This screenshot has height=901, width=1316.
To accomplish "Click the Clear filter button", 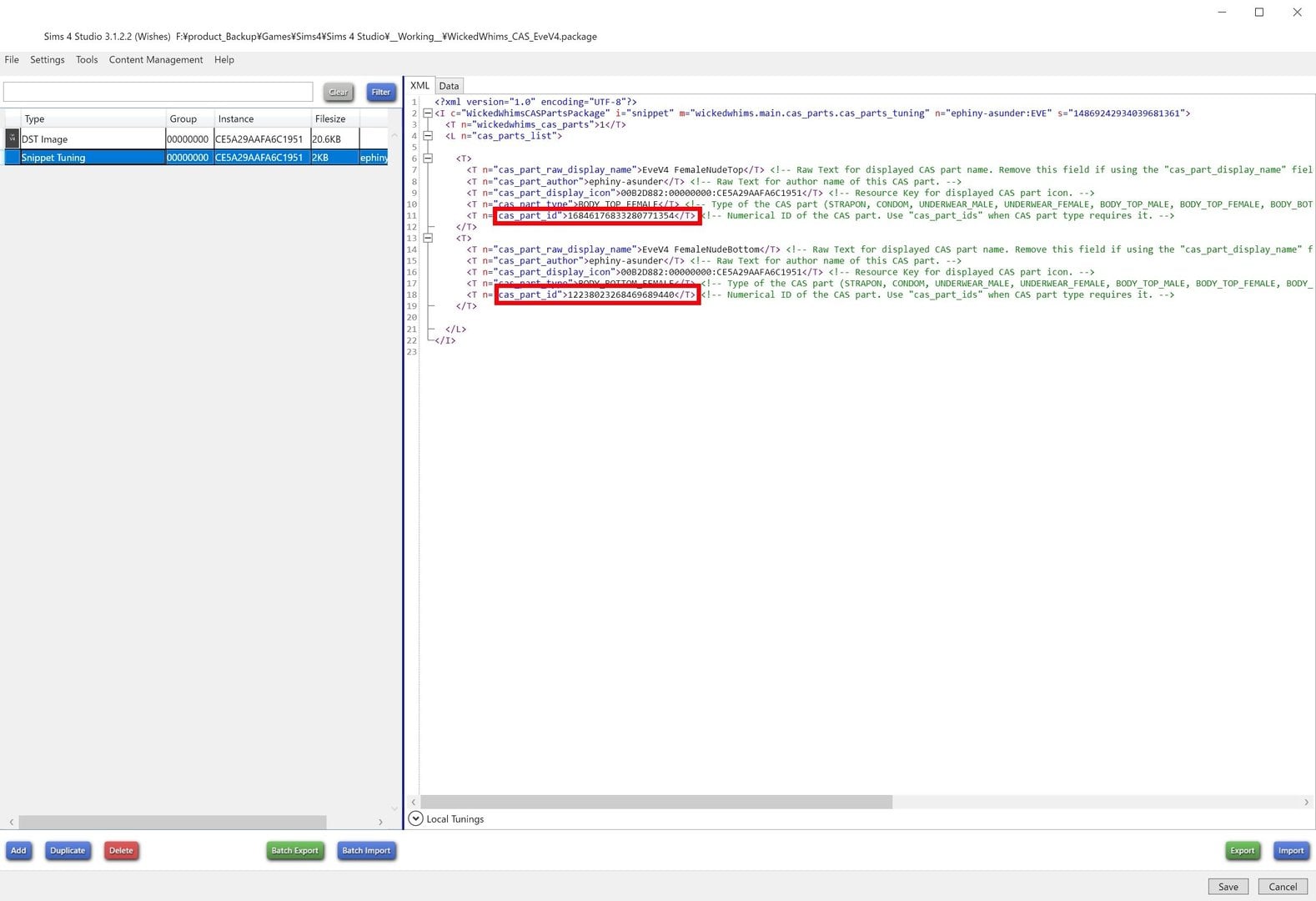I will tap(339, 93).
